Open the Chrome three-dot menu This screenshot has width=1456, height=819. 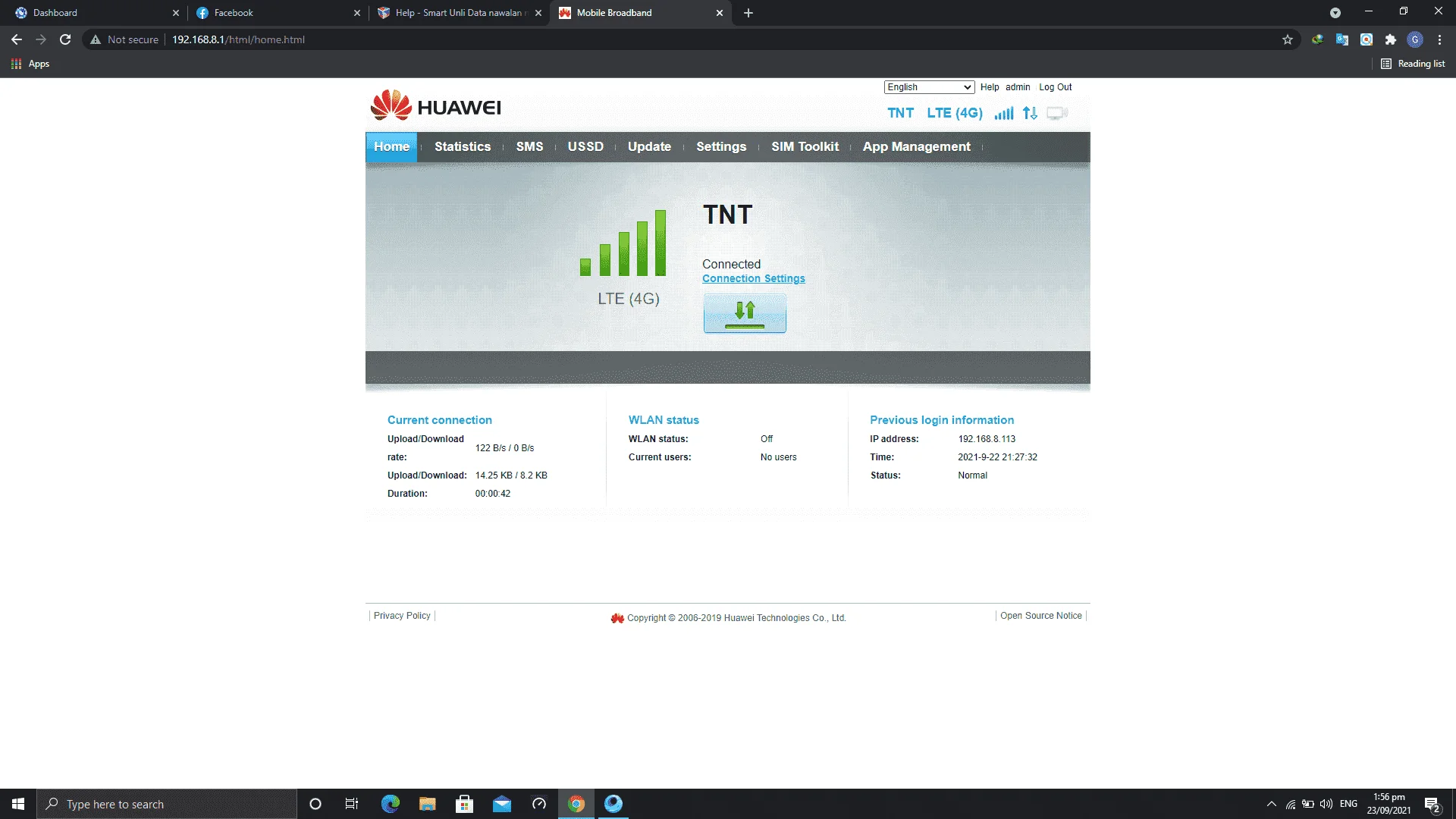pyautogui.click(x=1439, y=39)
